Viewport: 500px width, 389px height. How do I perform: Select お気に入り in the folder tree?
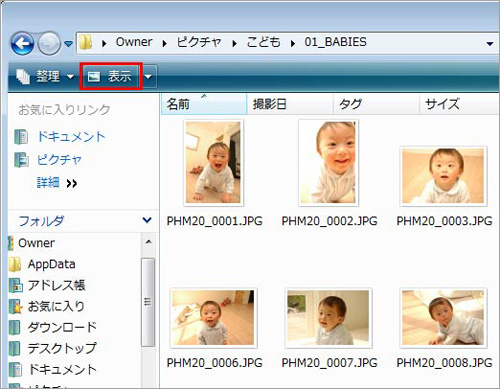point(56,306)
